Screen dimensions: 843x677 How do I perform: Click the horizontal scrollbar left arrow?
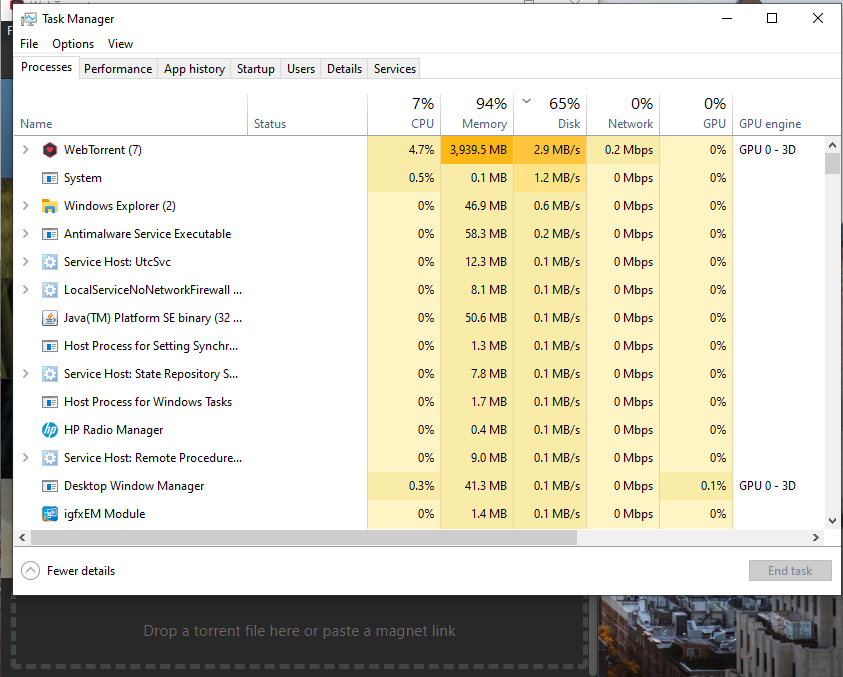tap(22, 537)
